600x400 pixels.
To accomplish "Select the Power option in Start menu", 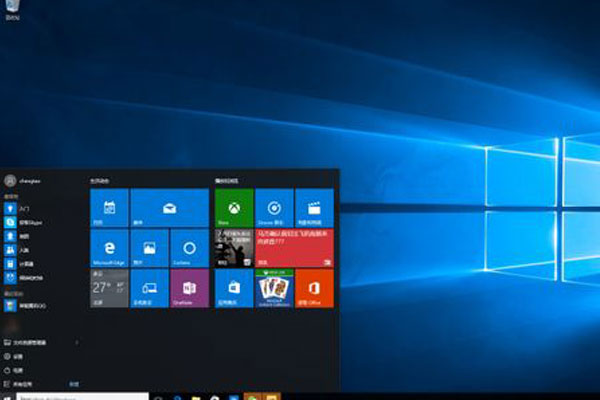I will click(x=18, y=369).
